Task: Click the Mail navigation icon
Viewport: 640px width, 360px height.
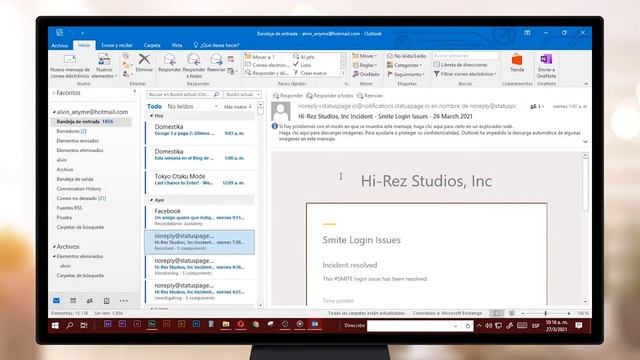Action: pyautogui.click(x=56, y=301)
